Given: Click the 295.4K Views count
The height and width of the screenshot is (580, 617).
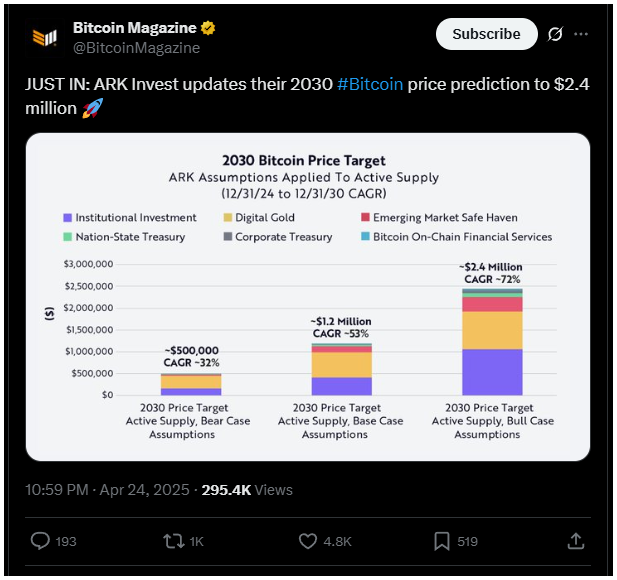Looking at the screenshot, I should 247,490.
